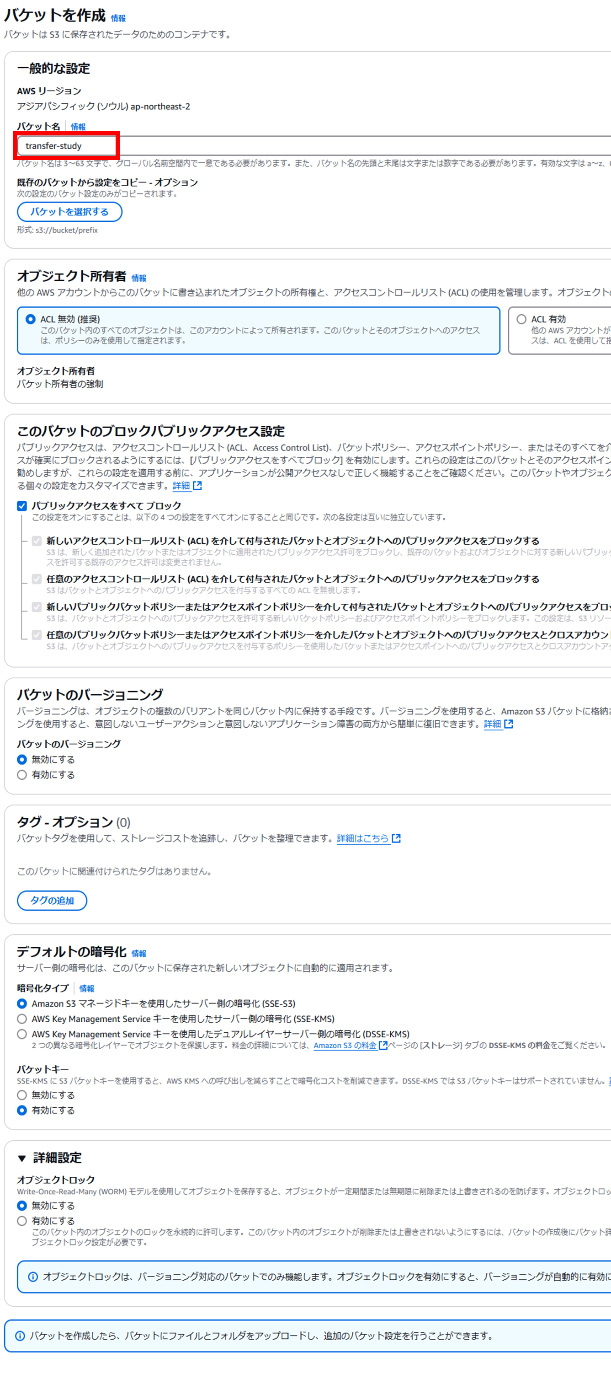This screenshot has height=1400, width=611.
Task: Click the タグの追加 button
Action: point(52,901)
